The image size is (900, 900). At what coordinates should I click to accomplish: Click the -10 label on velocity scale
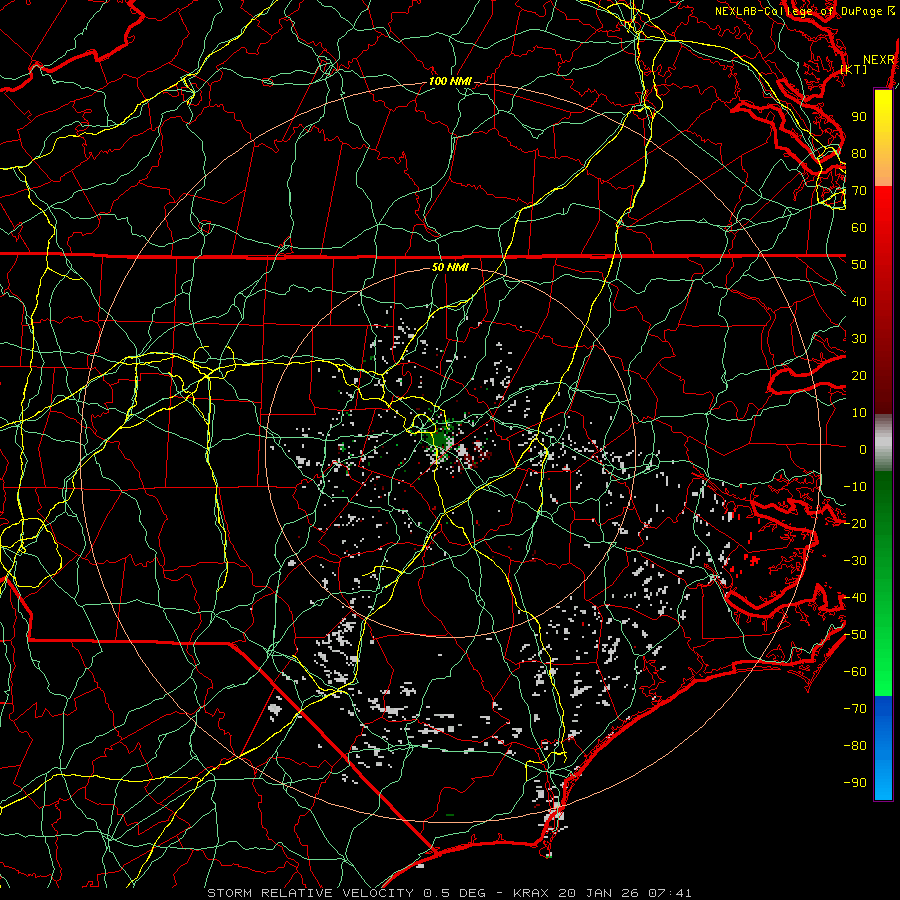(x=855, y=487)
